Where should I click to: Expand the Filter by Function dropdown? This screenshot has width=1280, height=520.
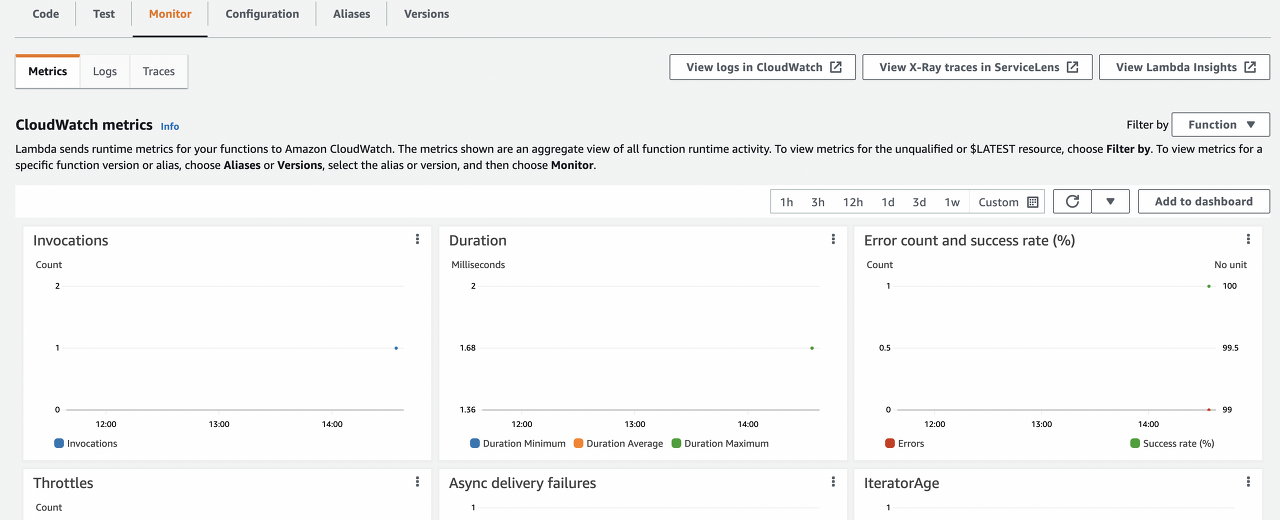1220,125
